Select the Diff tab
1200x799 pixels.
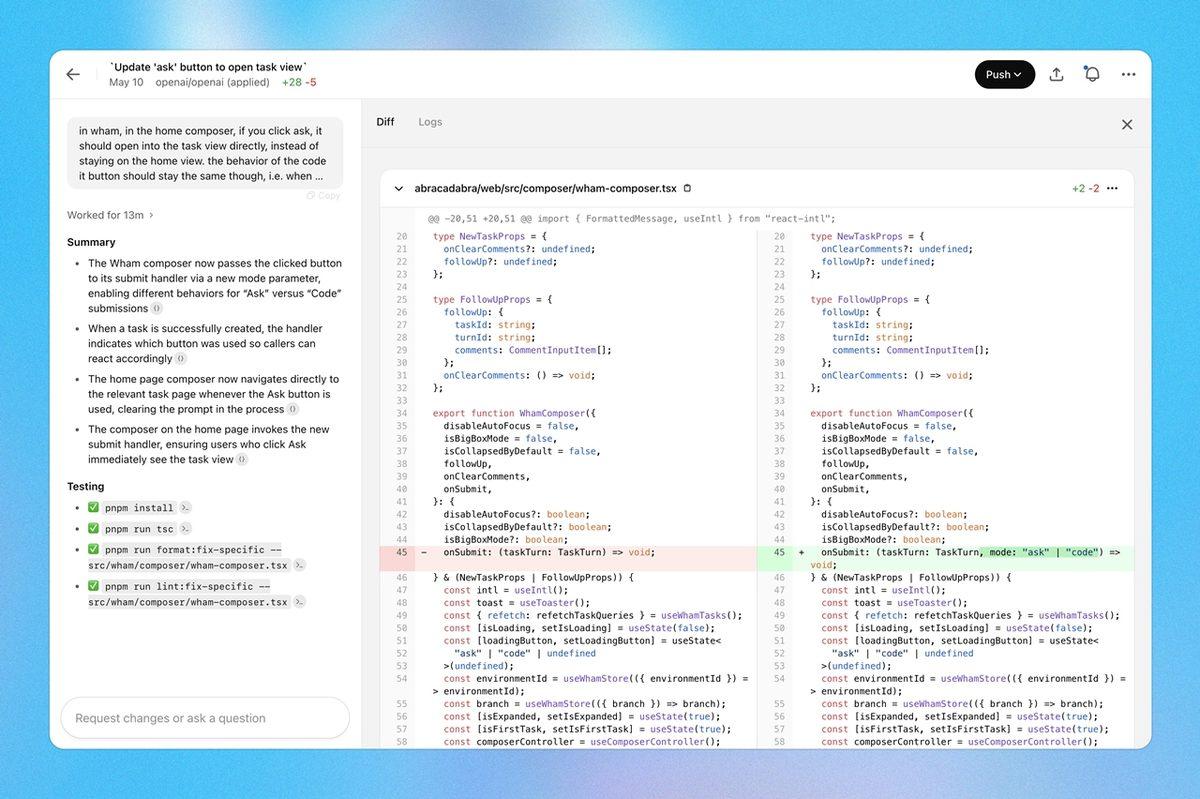(385, 121)
